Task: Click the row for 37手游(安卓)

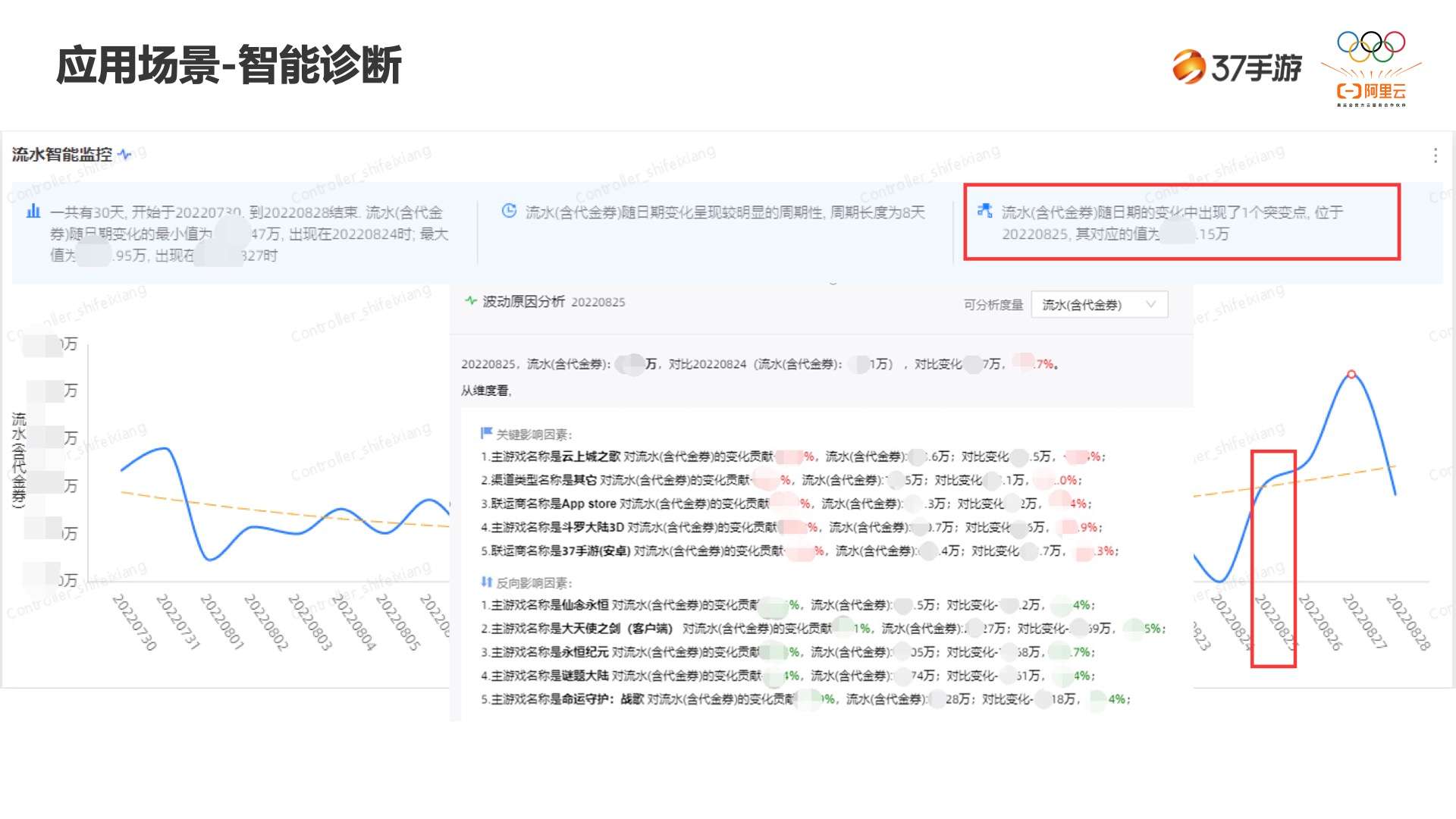Action: [x=799, y=551]
